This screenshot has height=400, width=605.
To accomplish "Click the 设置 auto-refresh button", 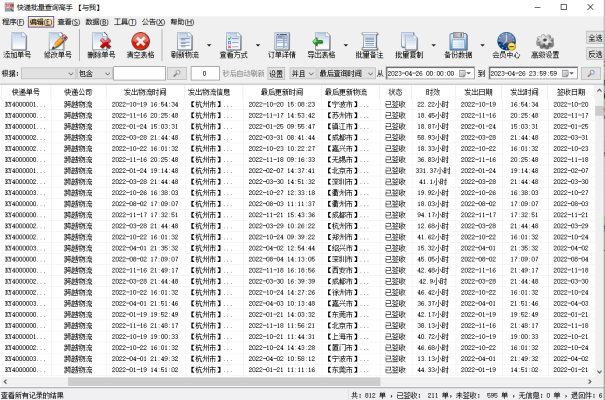I will click(x=275, y=73).
